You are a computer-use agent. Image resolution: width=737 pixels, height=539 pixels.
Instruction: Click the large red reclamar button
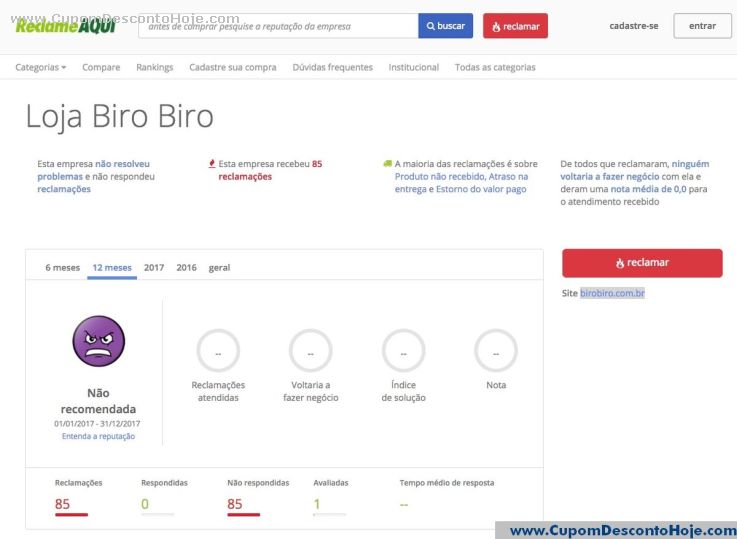click(642, 263)
